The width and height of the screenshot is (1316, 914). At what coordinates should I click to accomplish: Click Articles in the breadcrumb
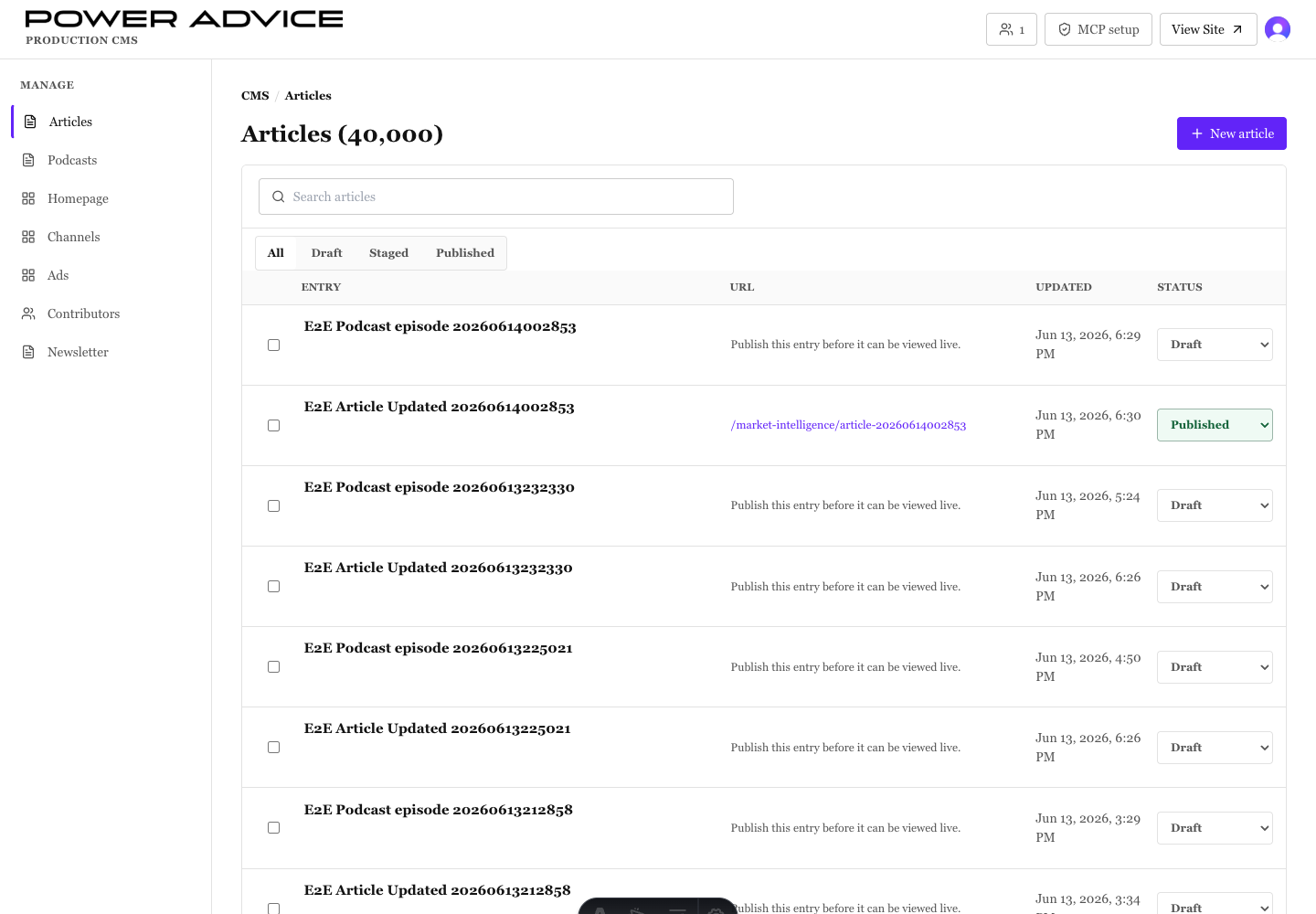point(308,95)
